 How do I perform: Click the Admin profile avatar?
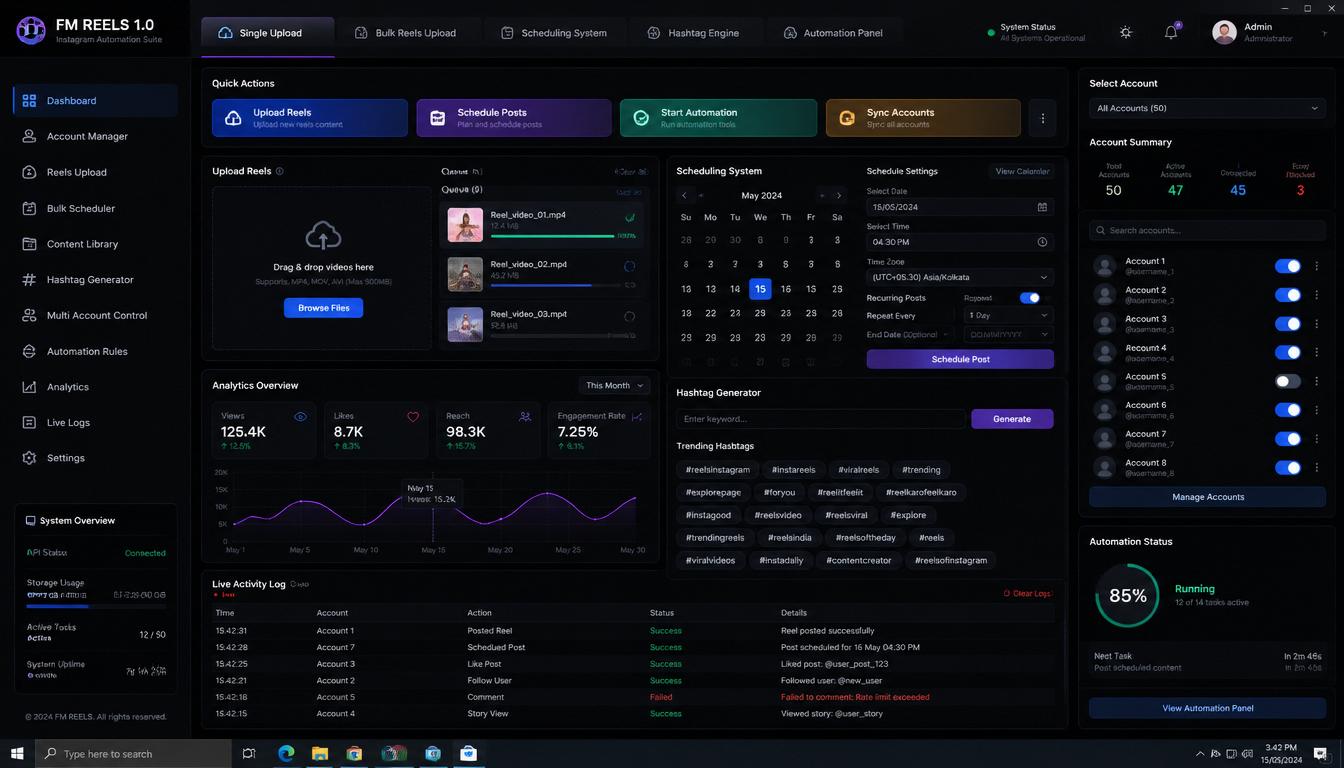click(1224, 32)
